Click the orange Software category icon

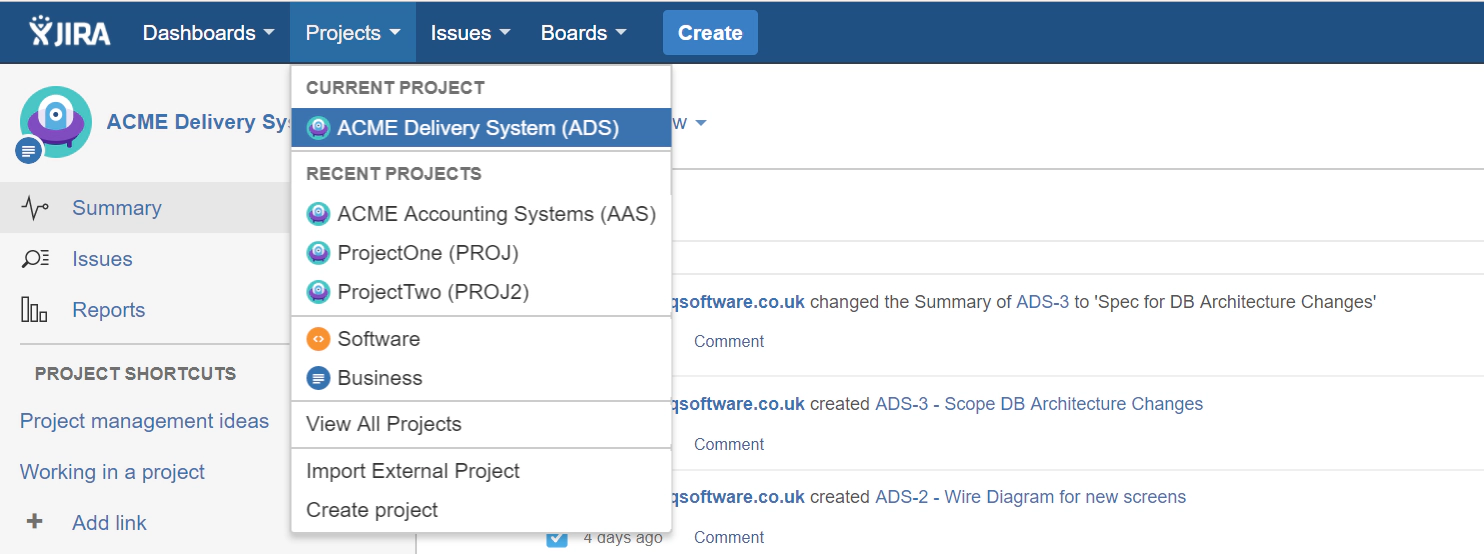318,339
